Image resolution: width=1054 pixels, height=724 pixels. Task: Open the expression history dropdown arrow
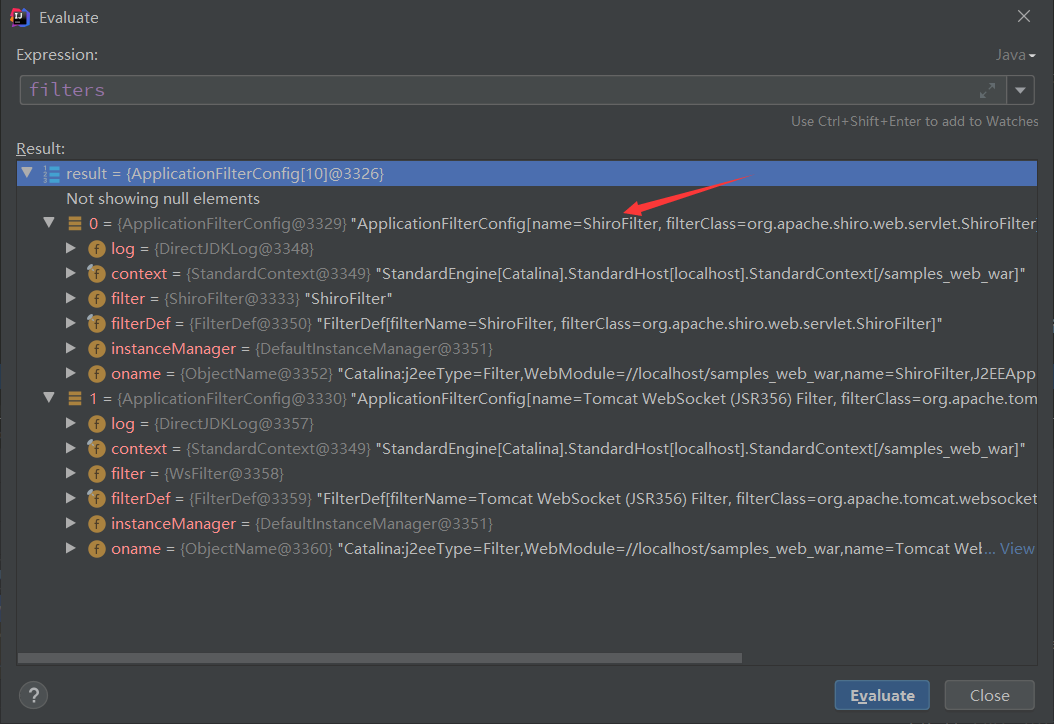click(1020, 90)
